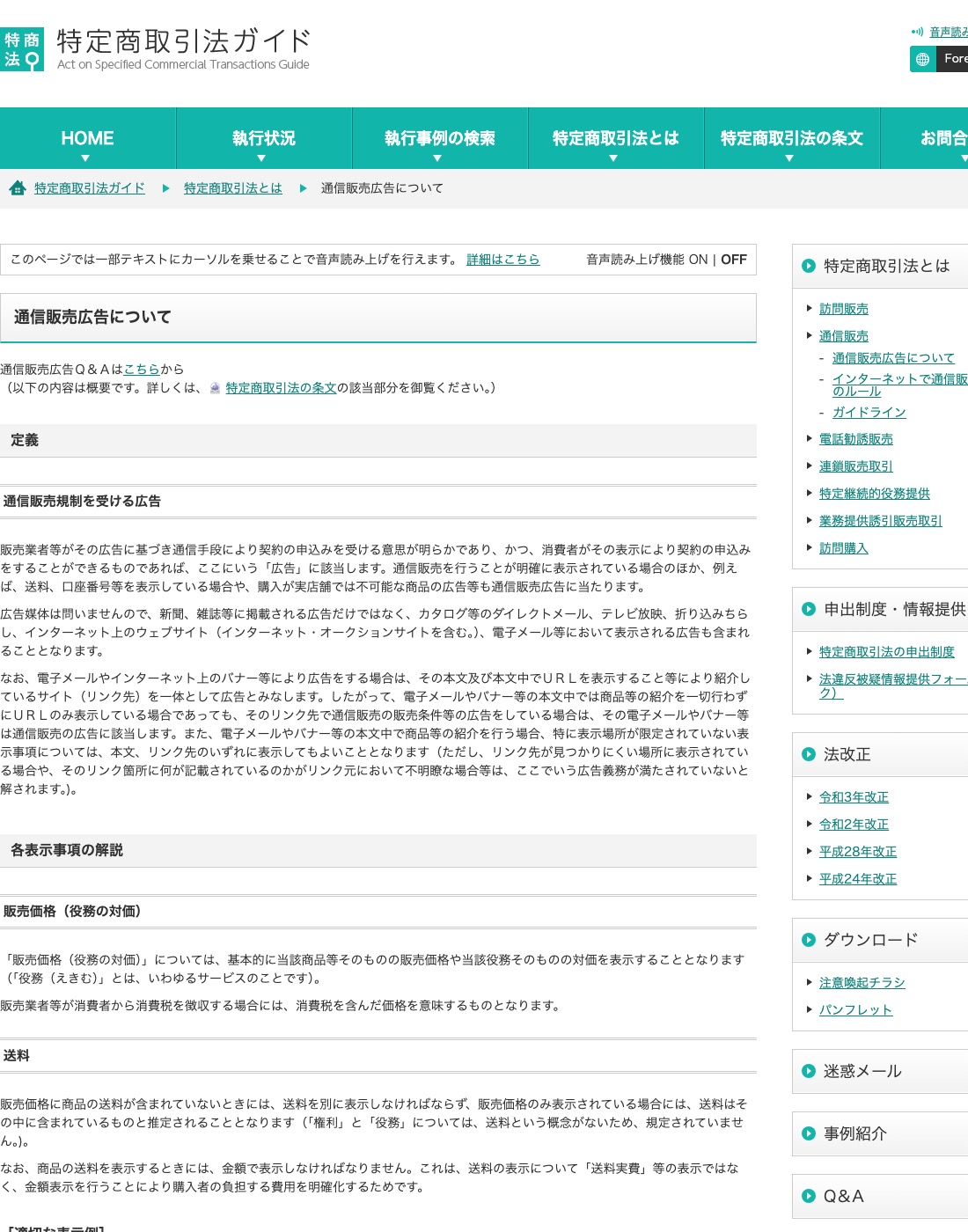This screenshot has width=968, height=1232.
Task: Open the 平成28年改正 link
Action: pyautogui.click(x=858, y=852)
